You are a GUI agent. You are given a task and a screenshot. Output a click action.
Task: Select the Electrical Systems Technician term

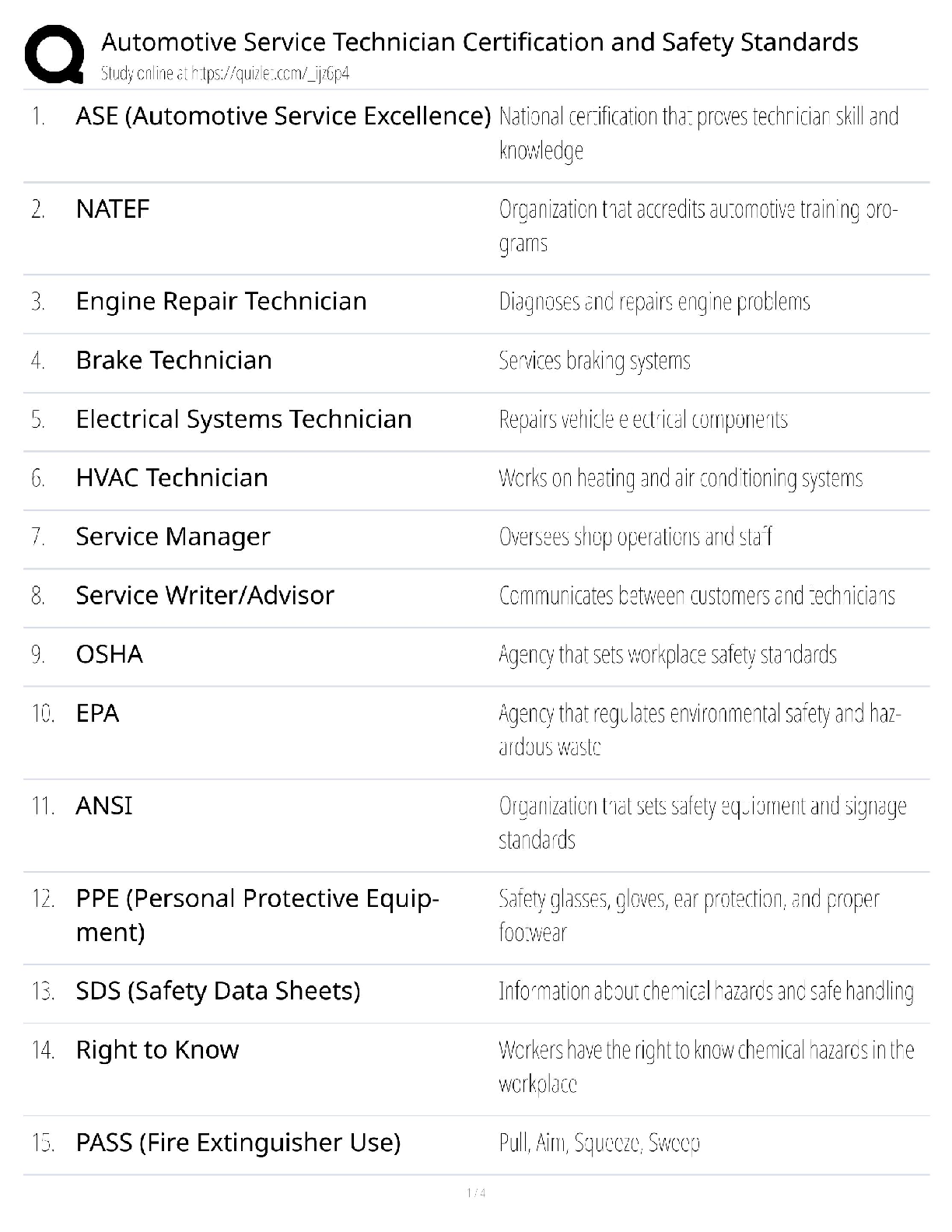pos(243,419)
